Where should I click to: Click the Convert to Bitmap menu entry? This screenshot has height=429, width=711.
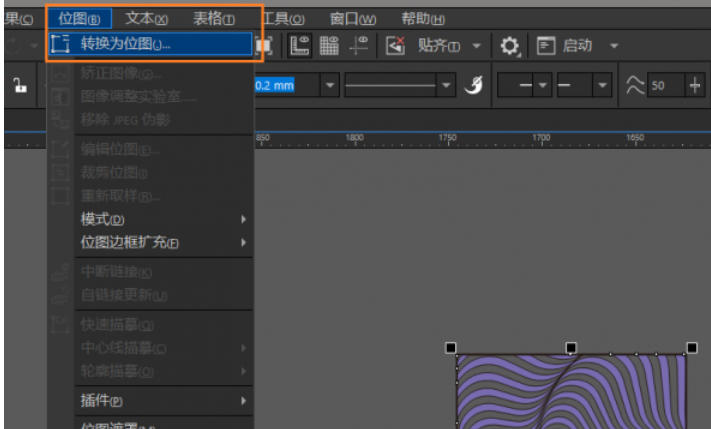[x=125, y=44]
